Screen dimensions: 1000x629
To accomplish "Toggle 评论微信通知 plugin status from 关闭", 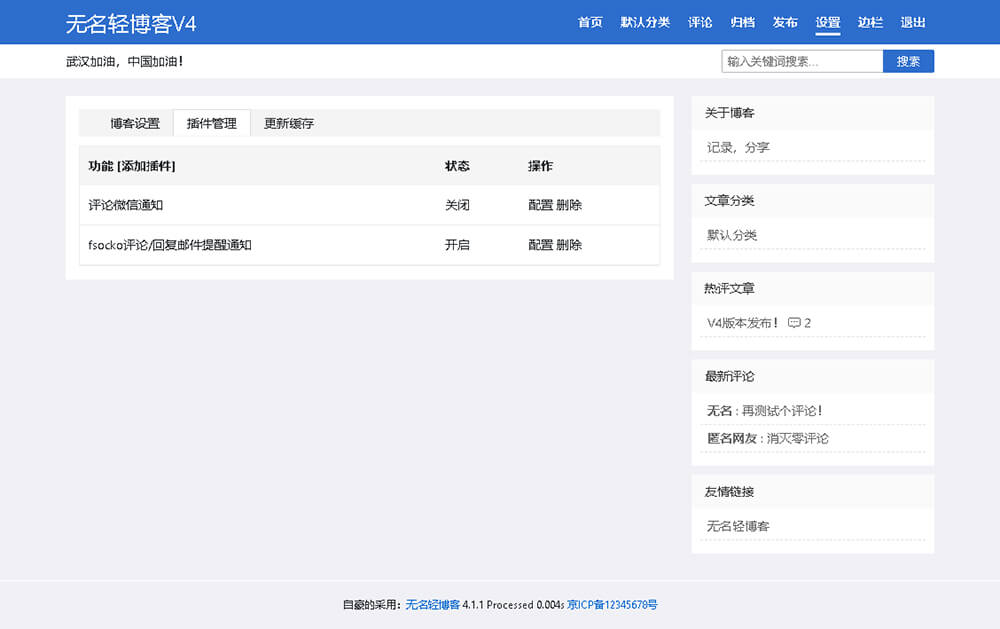I will pyautogui.click(x=457, y=205).
